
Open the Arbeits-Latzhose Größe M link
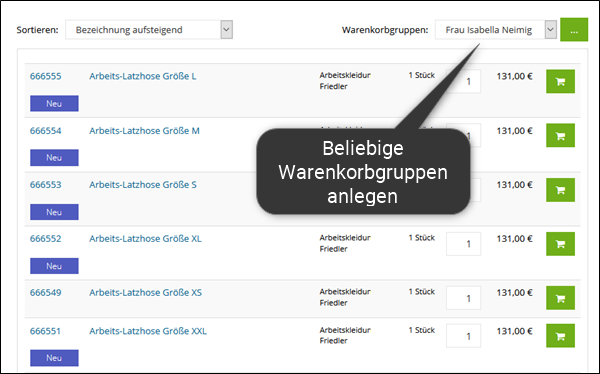coord(144,131)
